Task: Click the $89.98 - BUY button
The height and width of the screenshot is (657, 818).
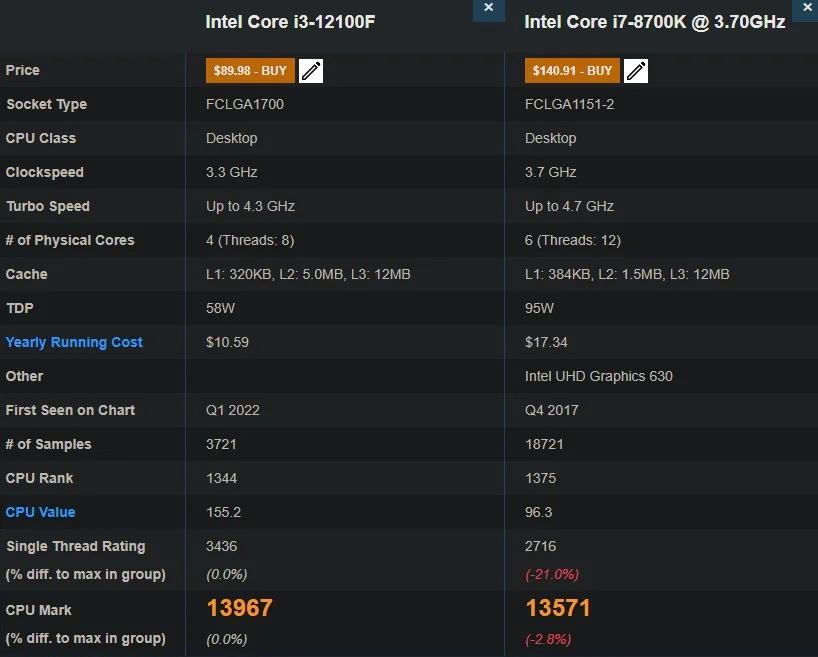Action: click(250, 70)
